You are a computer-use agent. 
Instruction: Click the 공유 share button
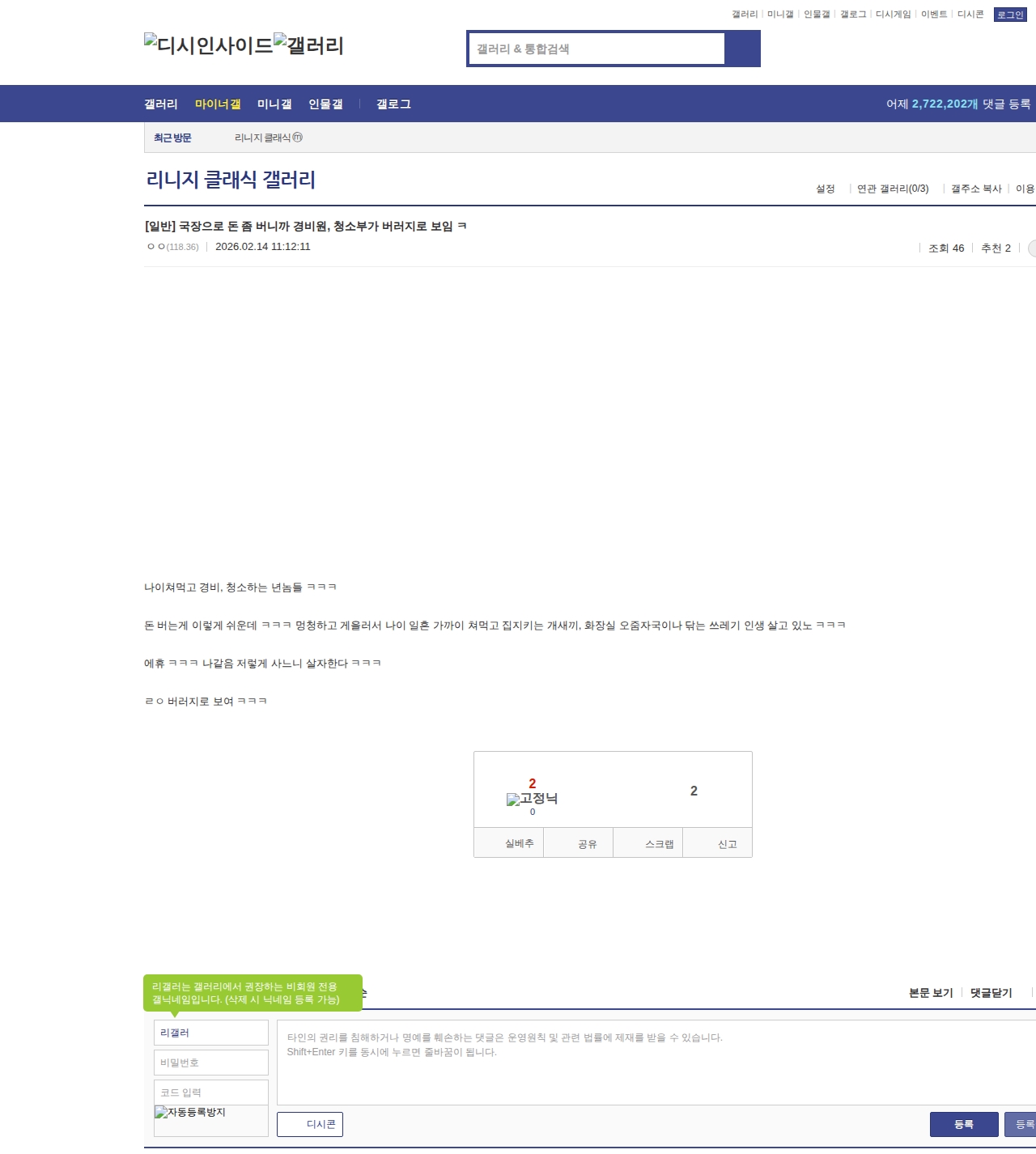[x=578, y=842]
